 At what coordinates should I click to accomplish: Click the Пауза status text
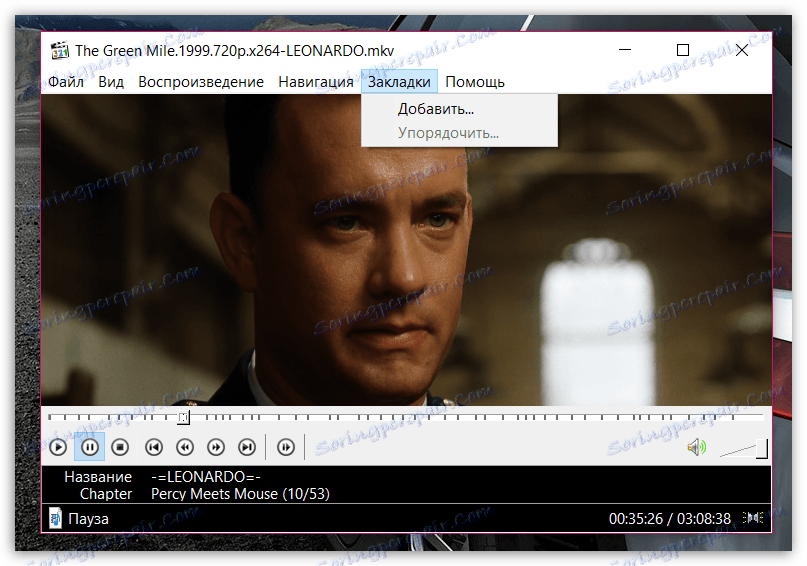coord(89,519)
